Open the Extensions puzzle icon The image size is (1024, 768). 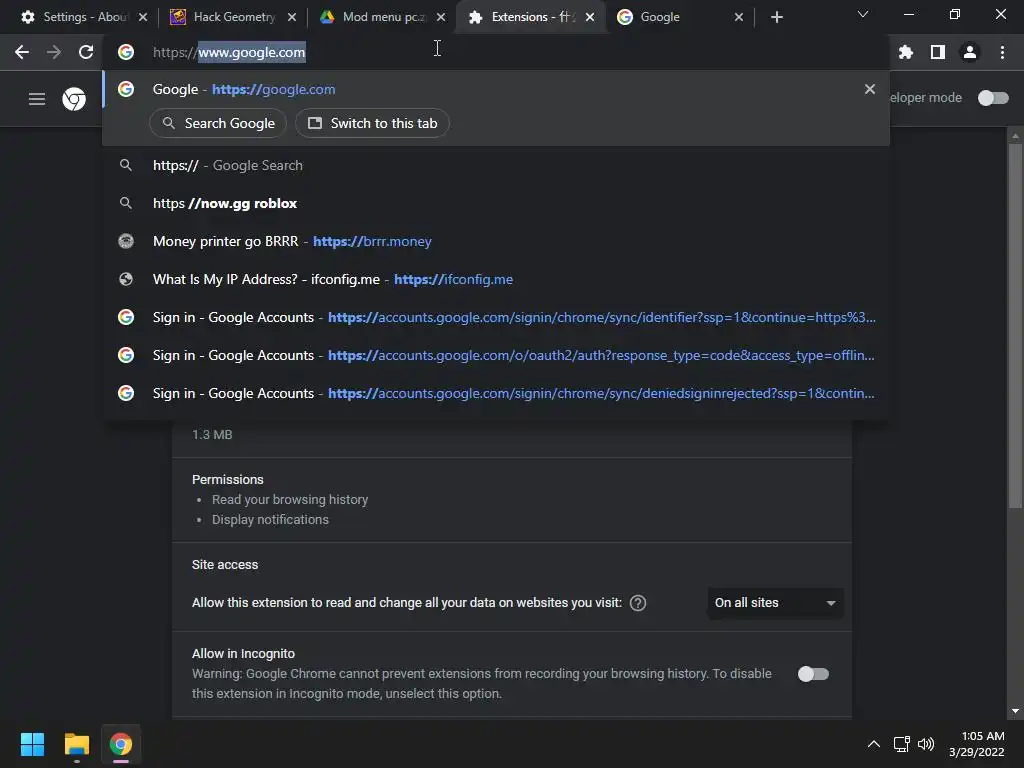pyautogui.click(x=906, y=52)
